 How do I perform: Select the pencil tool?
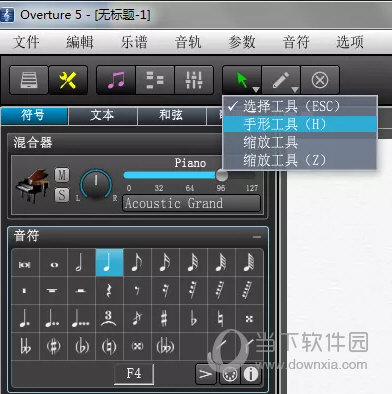[281, 80]
